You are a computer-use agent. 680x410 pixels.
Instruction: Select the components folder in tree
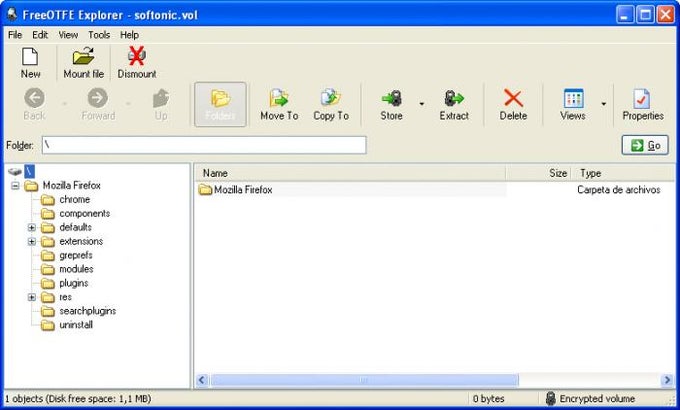pos(85,213)
